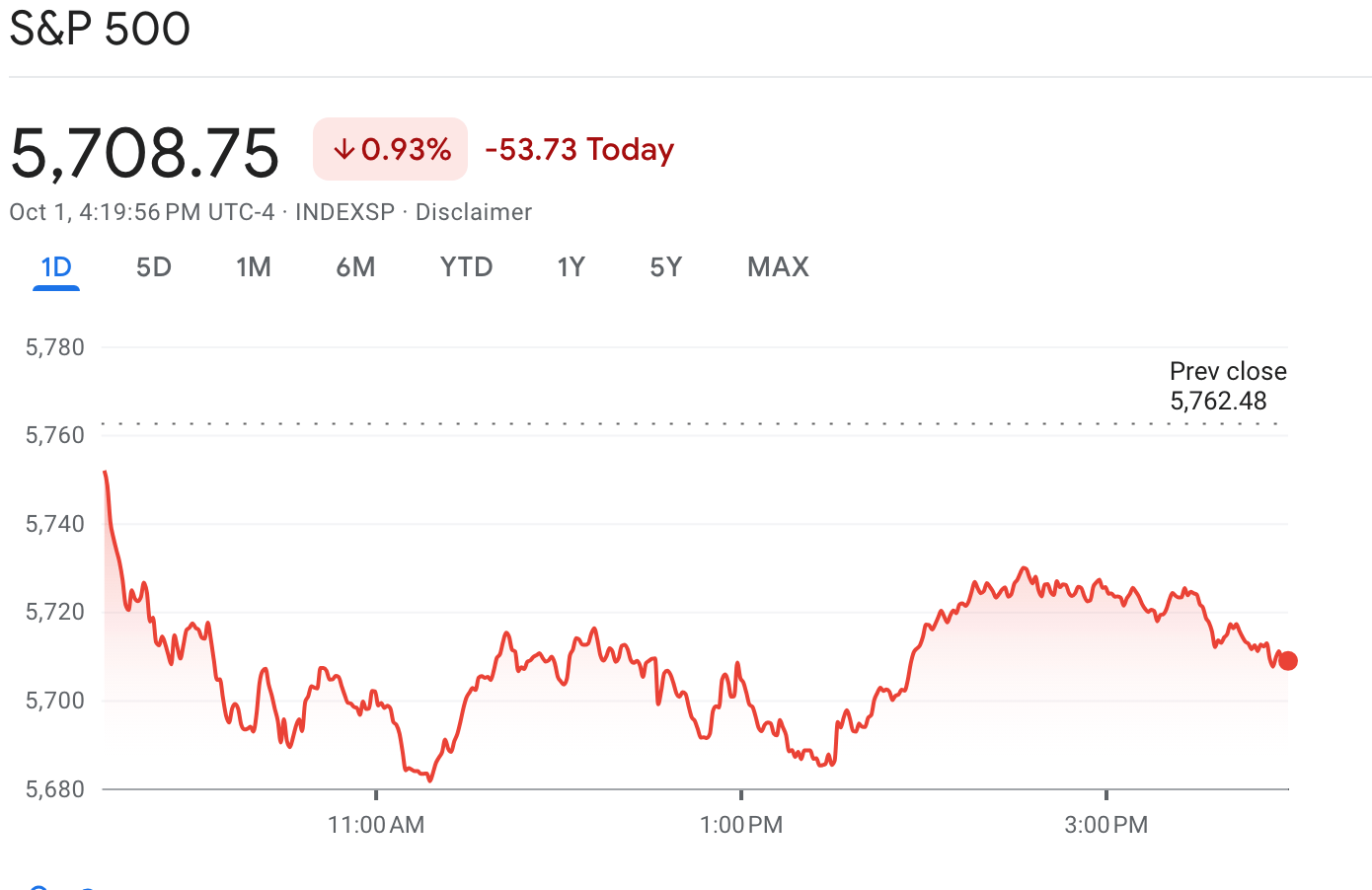Viewport: 1372px width, 890px height.
Task: Click the 11:00 AM axis label
Action: click(376, 825)
